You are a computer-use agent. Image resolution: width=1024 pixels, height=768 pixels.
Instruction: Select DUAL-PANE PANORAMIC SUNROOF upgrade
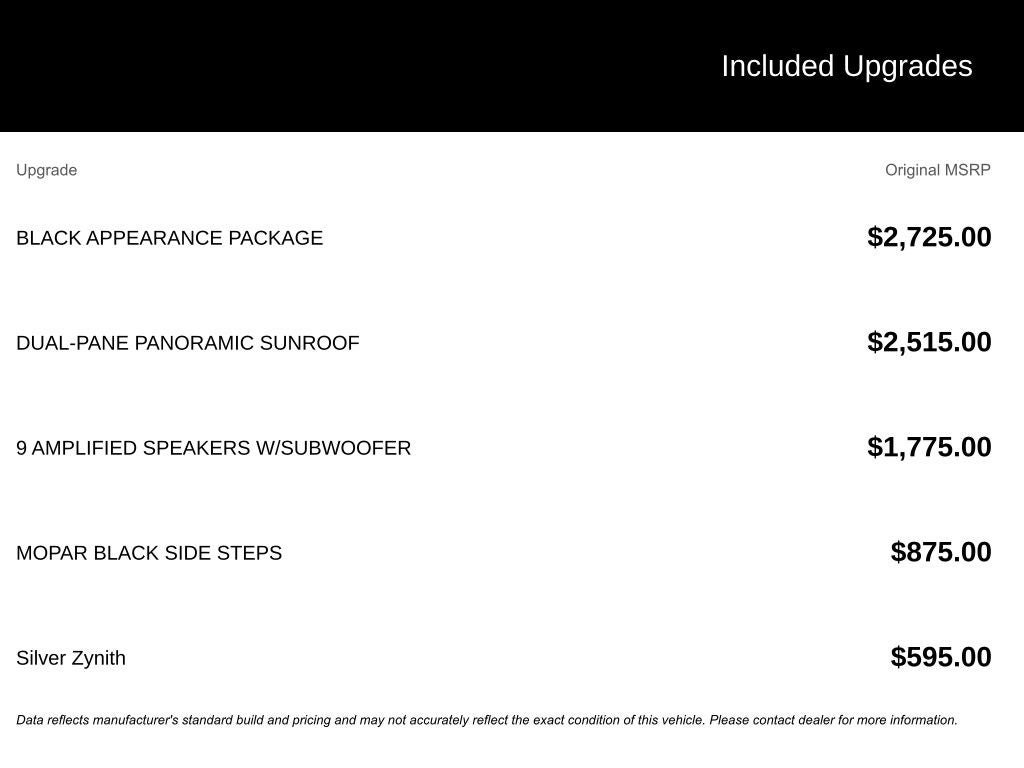[x=187, y=343]
